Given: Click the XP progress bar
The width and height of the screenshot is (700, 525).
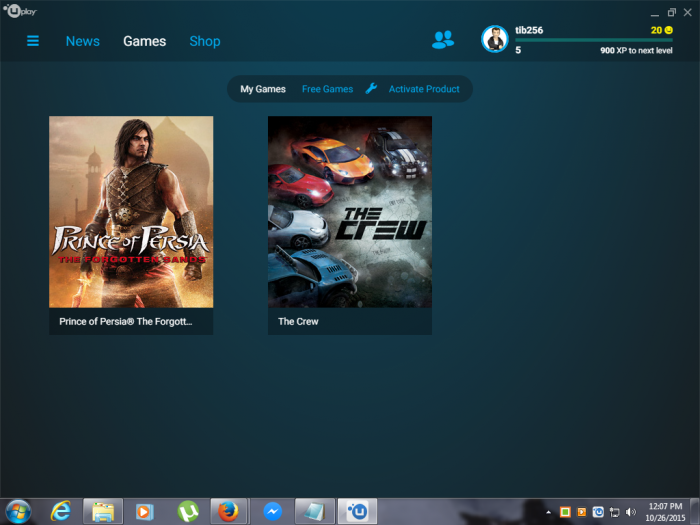Looking at the screenshot, I should (594, 40).
